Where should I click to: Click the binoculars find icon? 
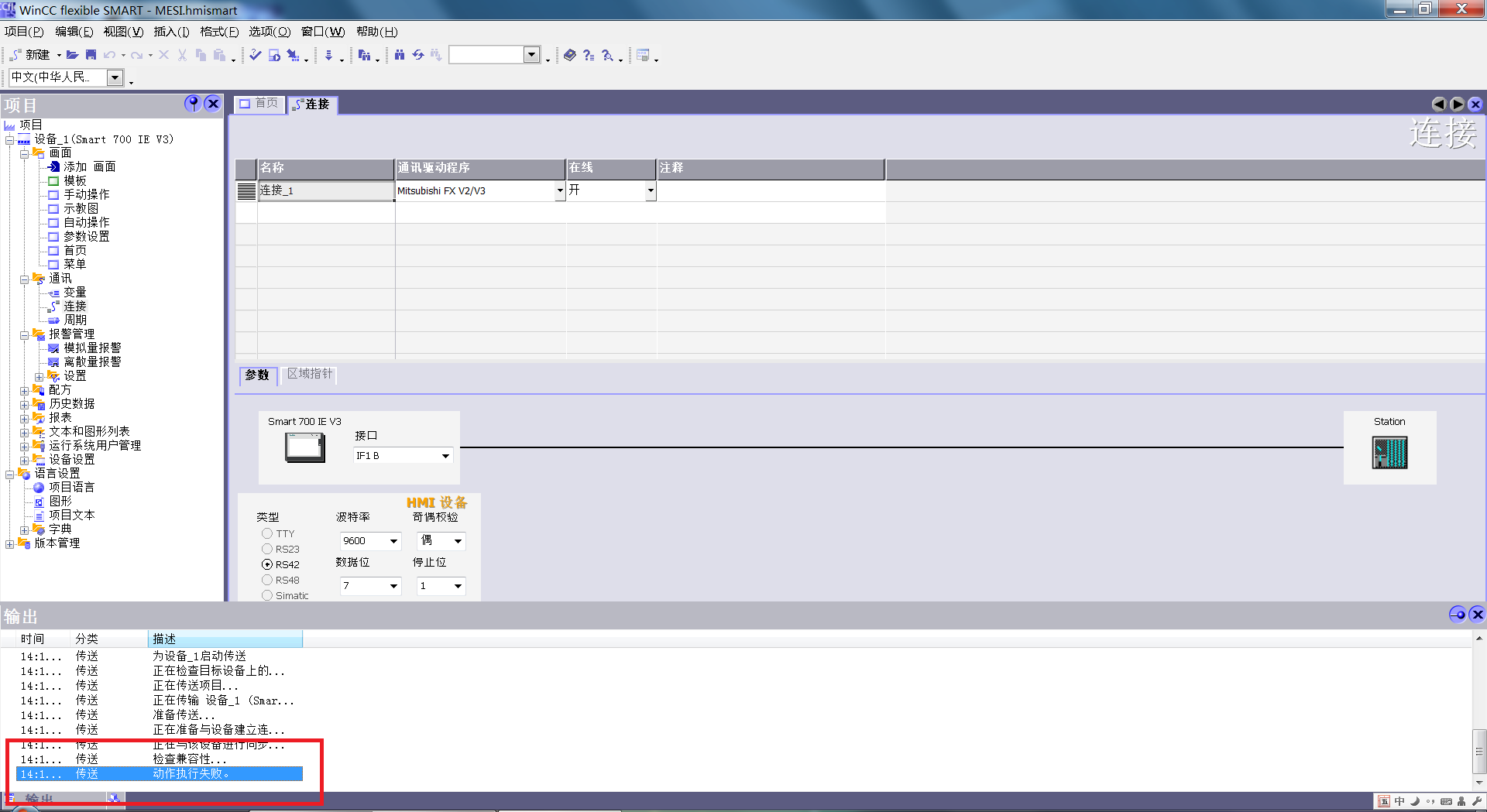click(400, 55)
